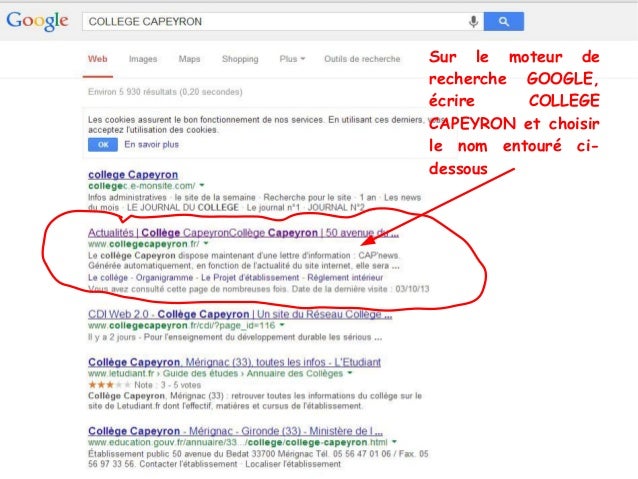
Task: Open the L'Etudiant Collège Capeyron Mérignac result
Action: pyautogui.click(x=234, y=362)
